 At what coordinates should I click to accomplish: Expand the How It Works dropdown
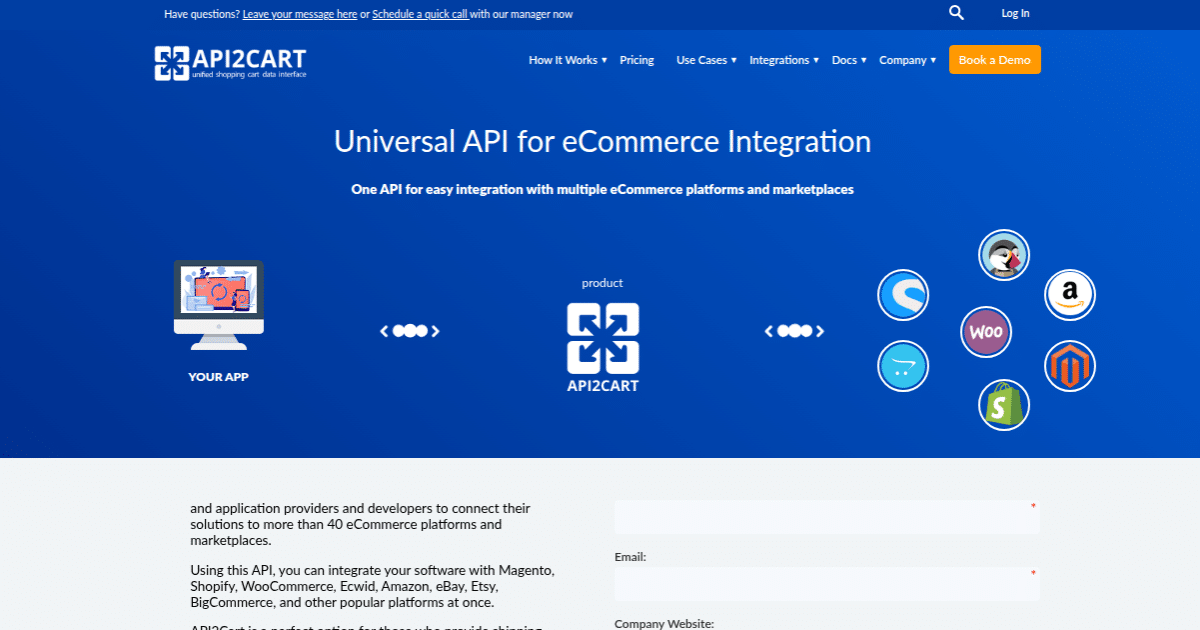[x=567, y=60]
